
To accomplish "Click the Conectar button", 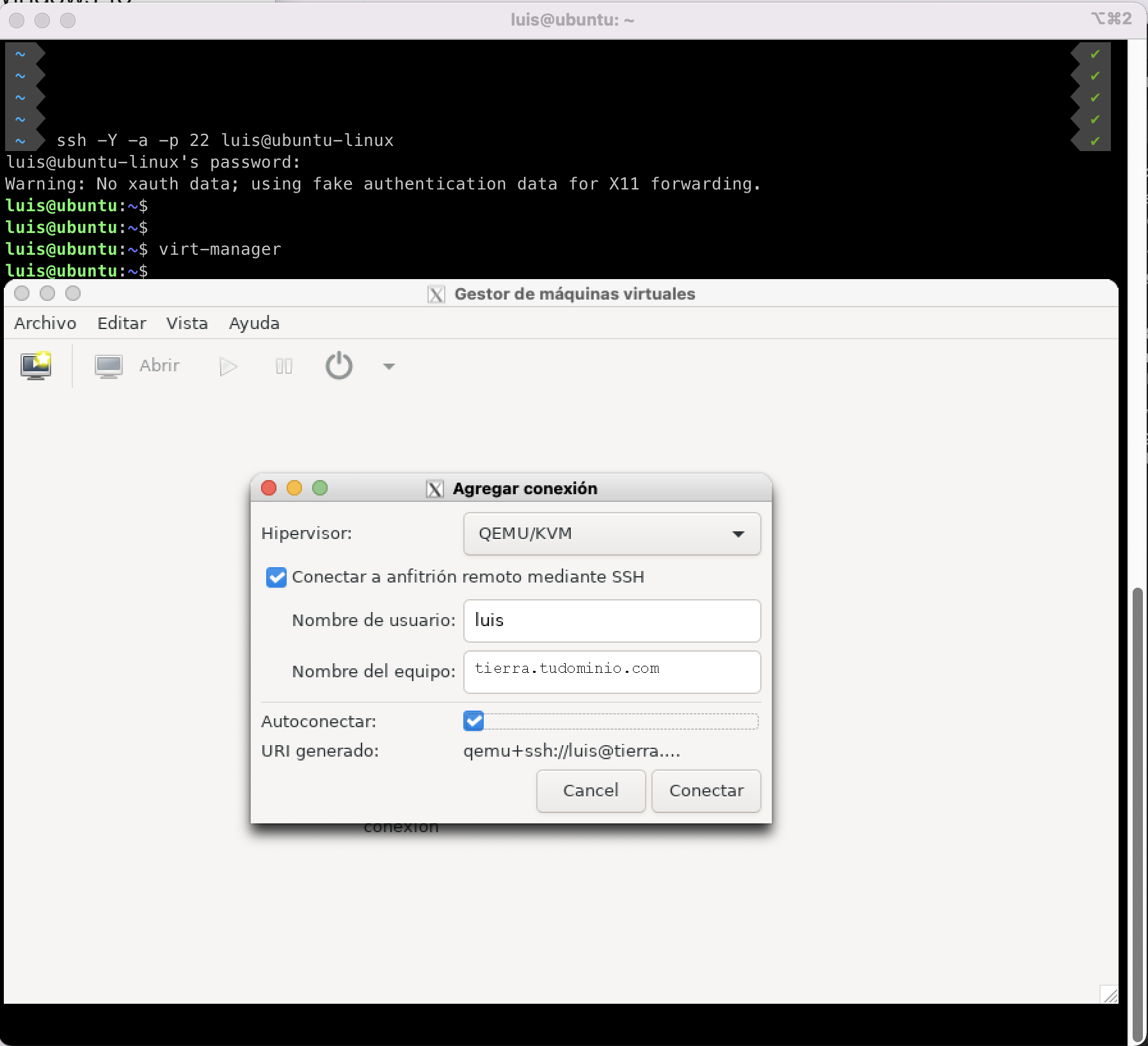I will (x=706, y=791).
